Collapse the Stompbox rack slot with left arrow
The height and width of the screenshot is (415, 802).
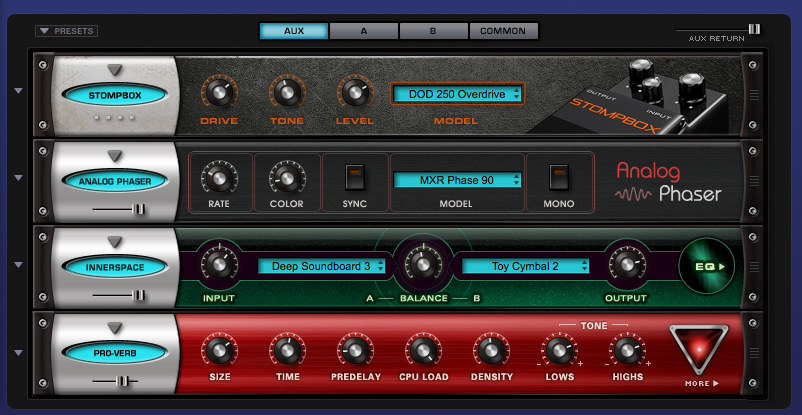(18, 91)
